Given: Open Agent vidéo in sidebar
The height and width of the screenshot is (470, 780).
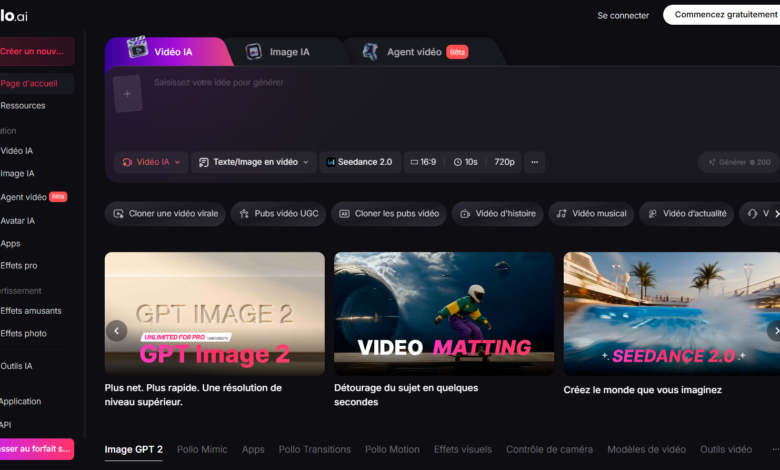Looking at the screenshot, I should (x=33, y=197).
